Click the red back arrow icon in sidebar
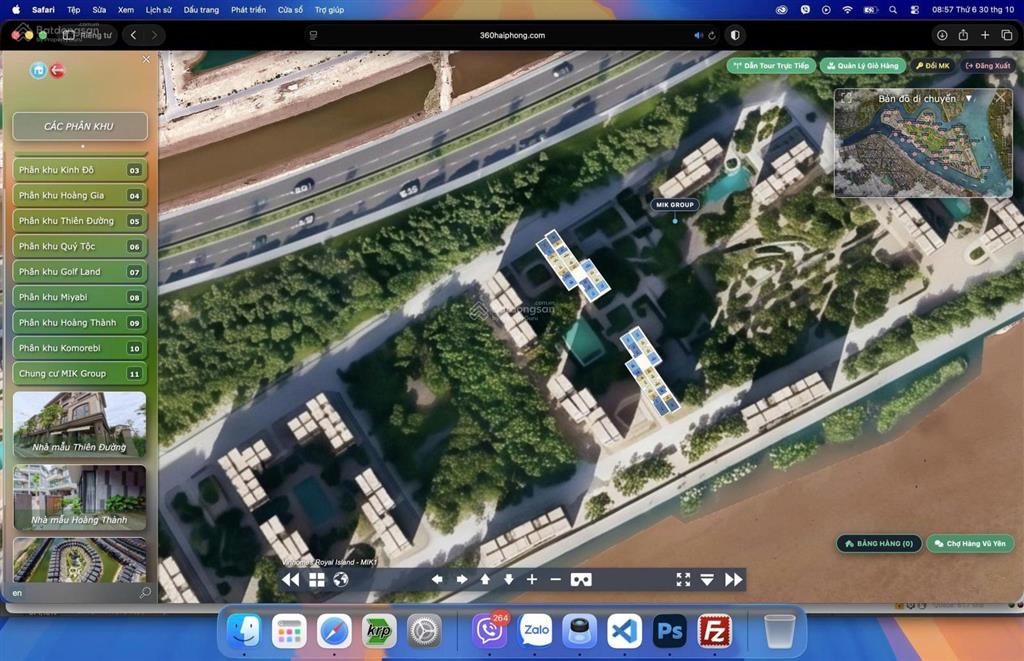The image size is (1024, 661). 57,70
